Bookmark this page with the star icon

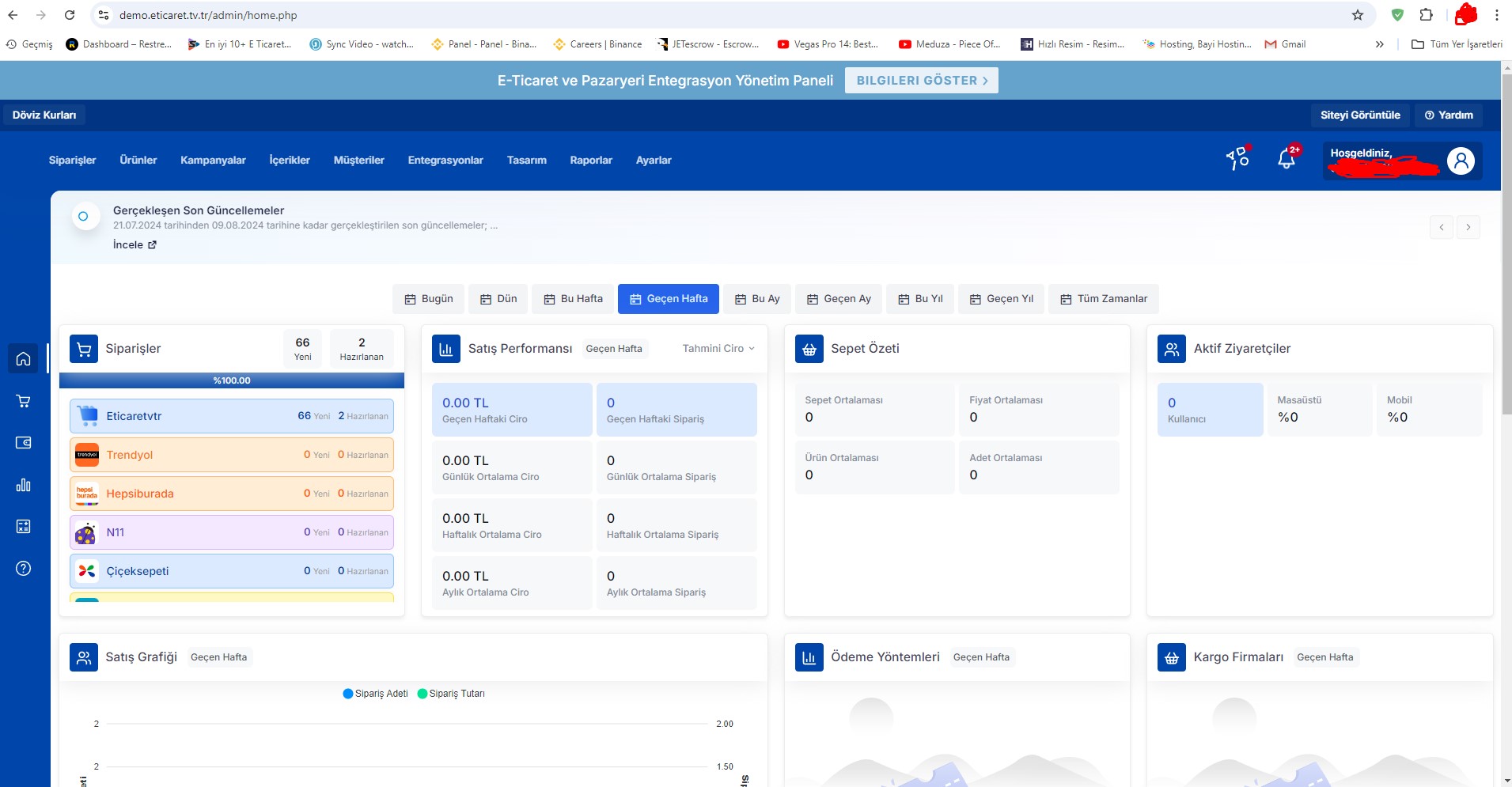point(1358,15)
